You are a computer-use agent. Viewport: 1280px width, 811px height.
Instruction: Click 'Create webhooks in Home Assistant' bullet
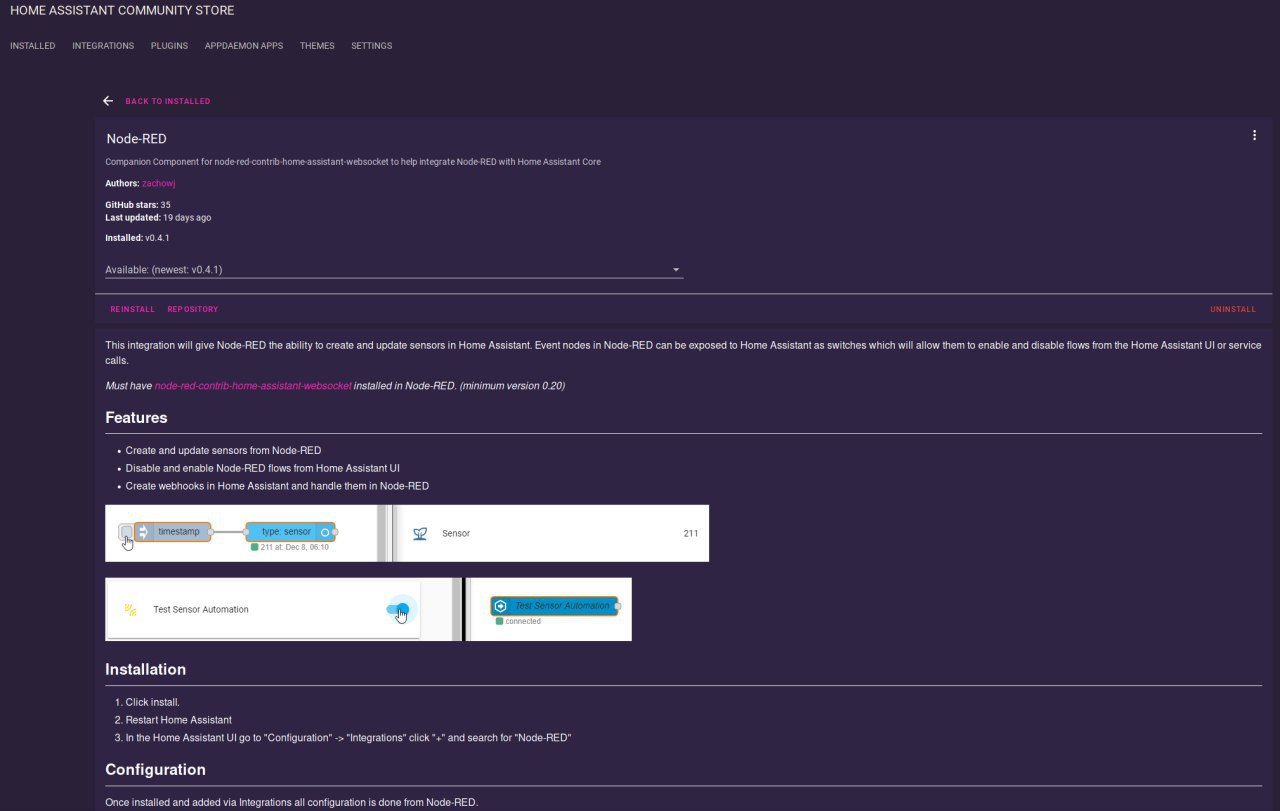coord(277,486)
